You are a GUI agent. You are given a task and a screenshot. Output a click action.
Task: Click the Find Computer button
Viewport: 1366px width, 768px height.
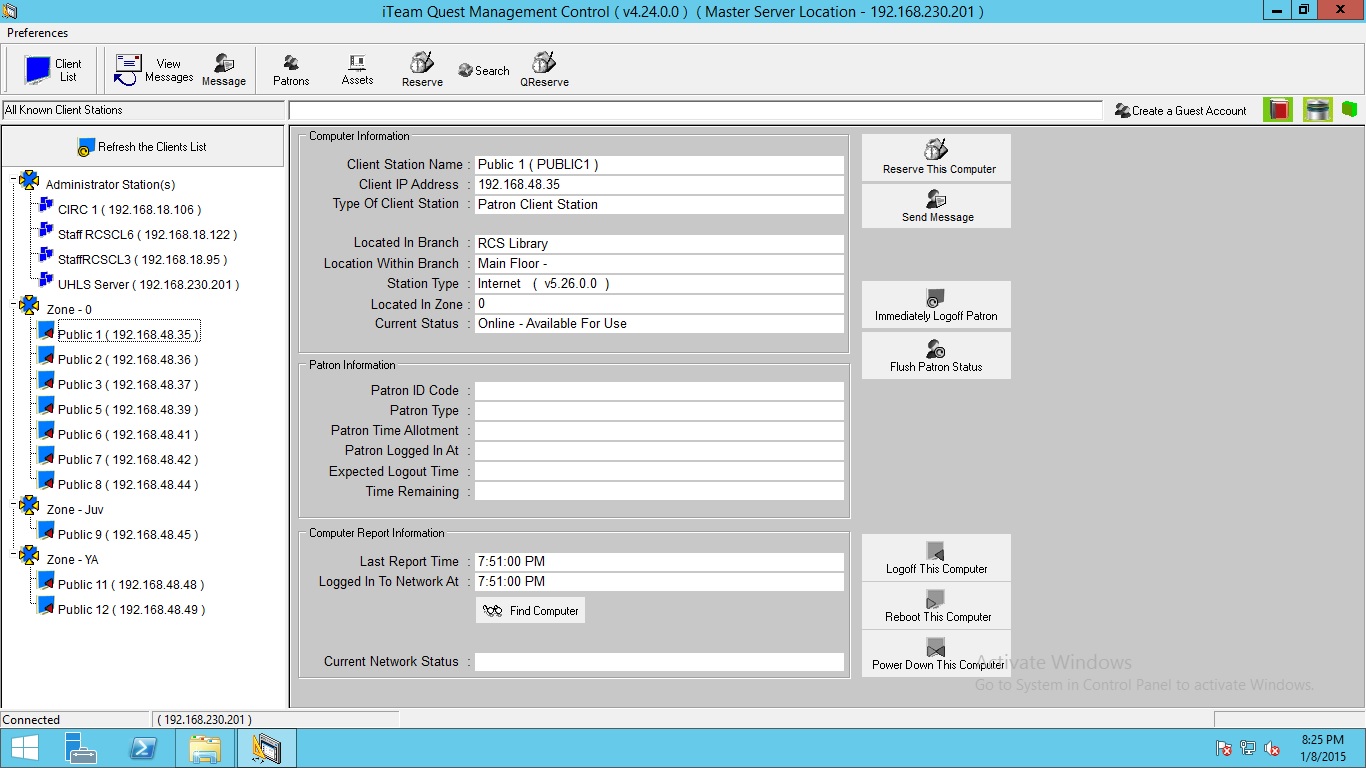(x=531, y=611)
